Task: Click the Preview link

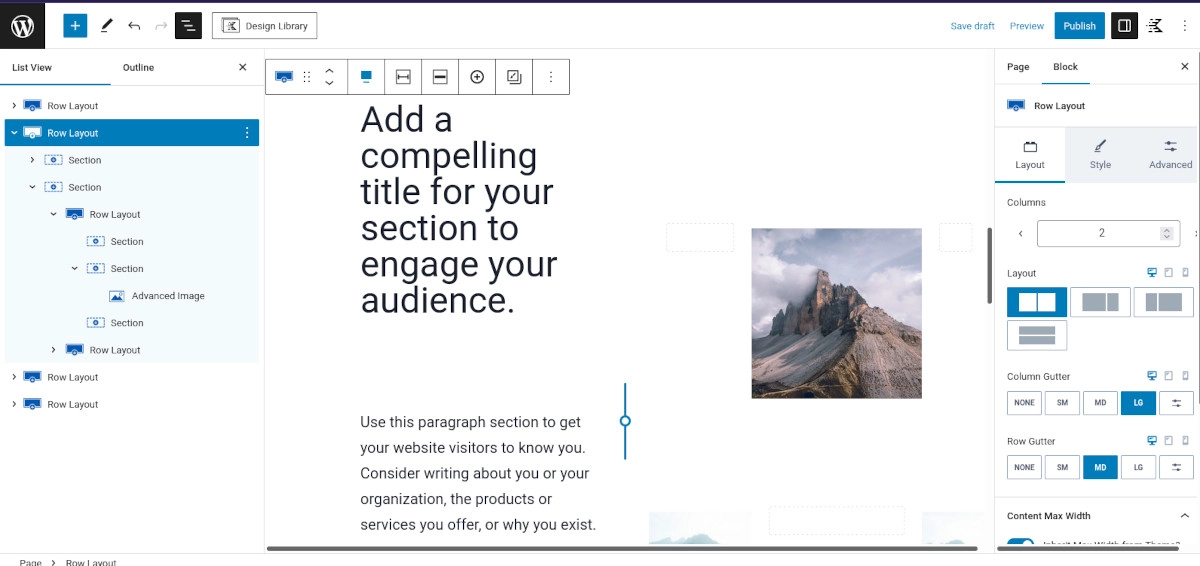Action: tap(1027, 26)
